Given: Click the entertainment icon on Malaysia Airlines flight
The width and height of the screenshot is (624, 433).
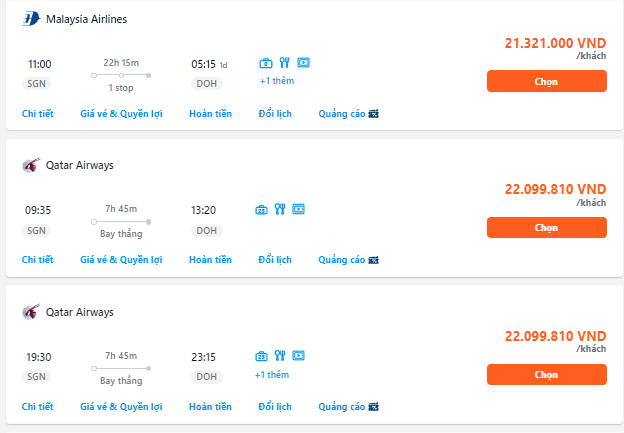Looking at the screenshot, I should [x=303, y=62].
